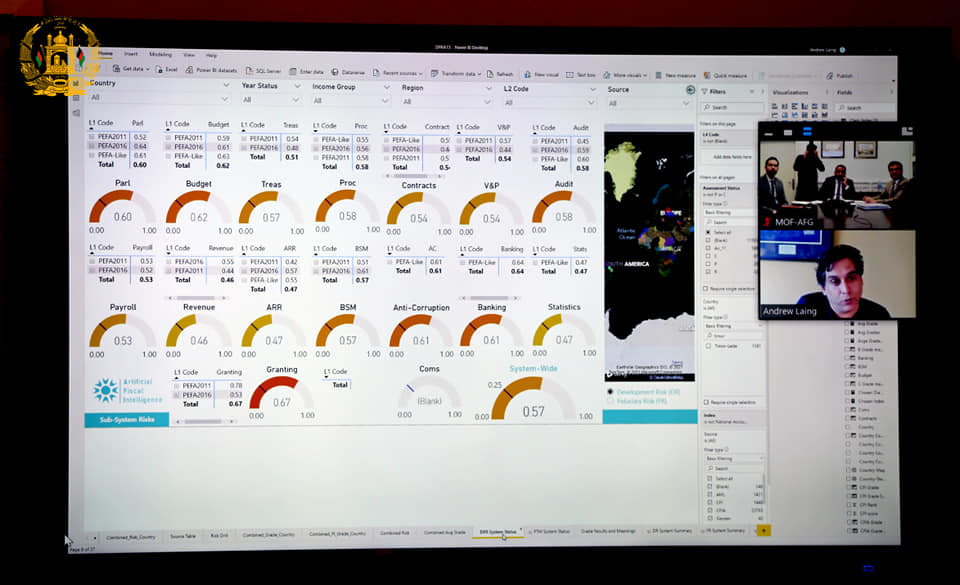Screen dimensions: 960x585
Task: Insert a New visual
Action: coord(541,74)
